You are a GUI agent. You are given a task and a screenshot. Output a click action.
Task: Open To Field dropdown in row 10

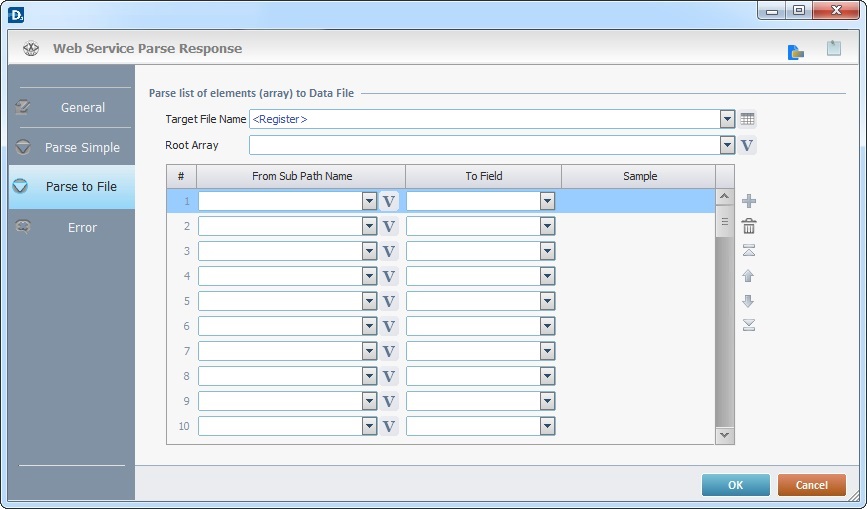click(547, 426)
